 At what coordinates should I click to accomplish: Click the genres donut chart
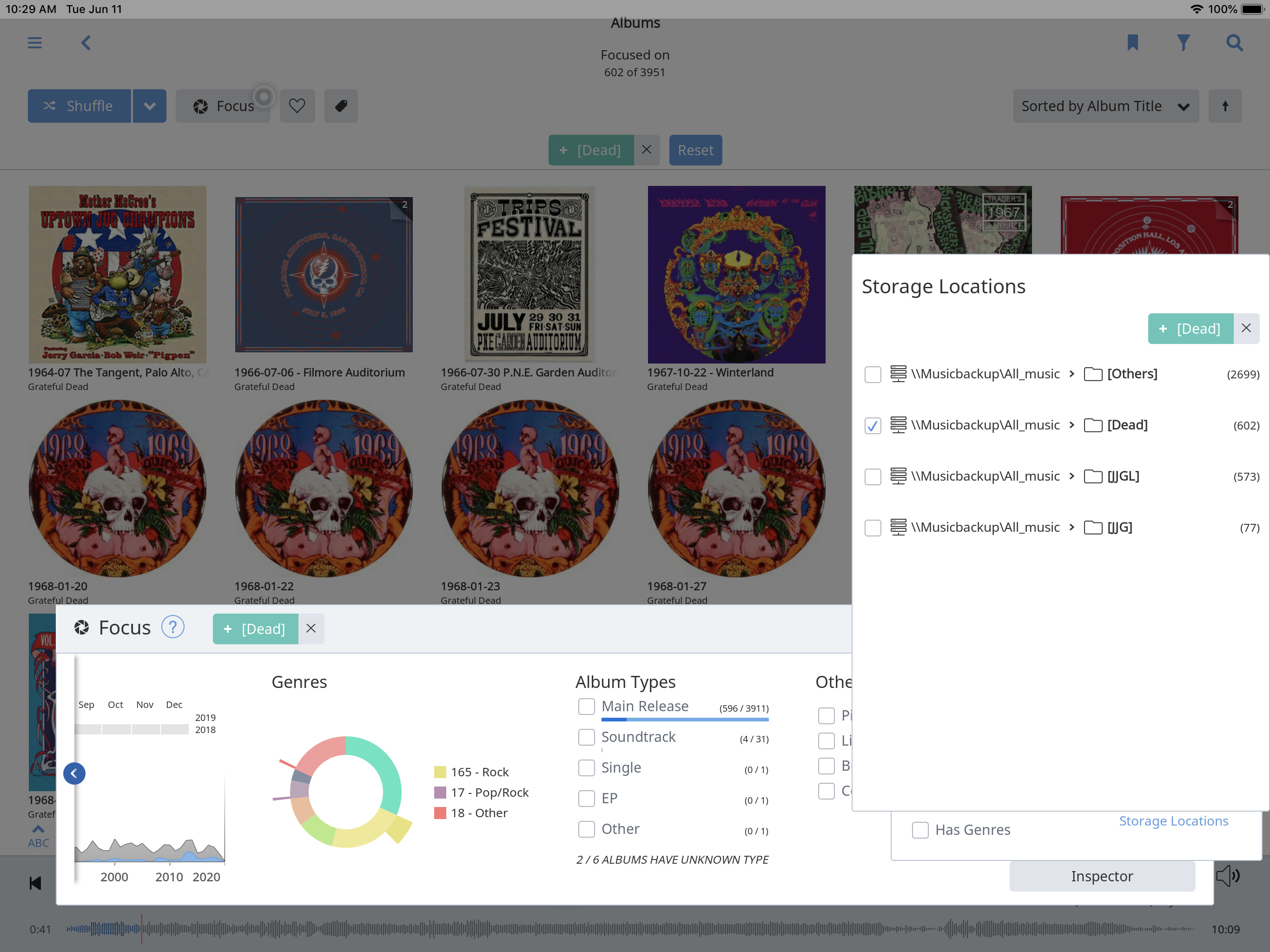point(345,793)
